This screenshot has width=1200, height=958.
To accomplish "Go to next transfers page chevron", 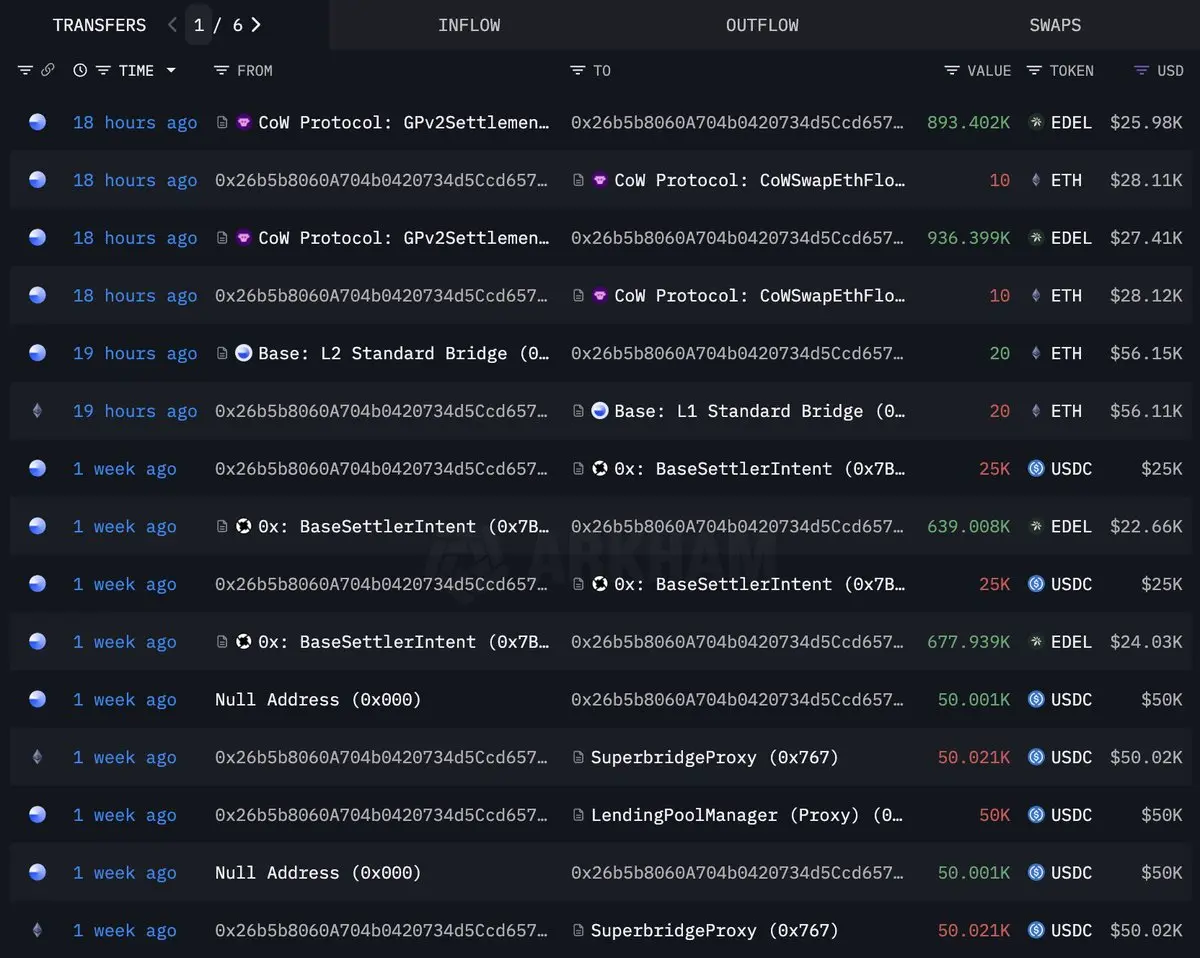I will pyautogui.click(x=256, y=25).
